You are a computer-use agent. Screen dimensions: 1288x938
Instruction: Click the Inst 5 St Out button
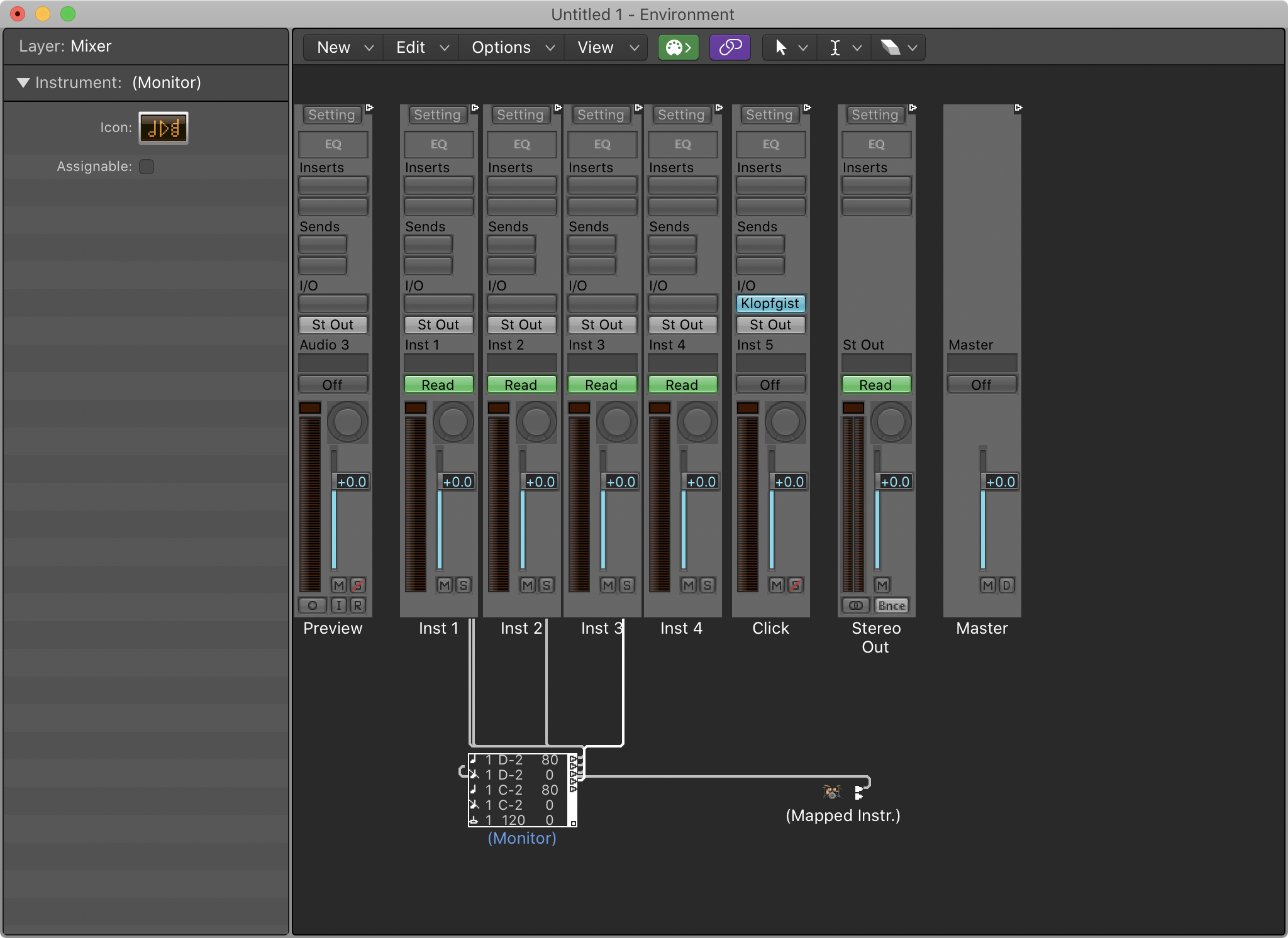[770, 325]
